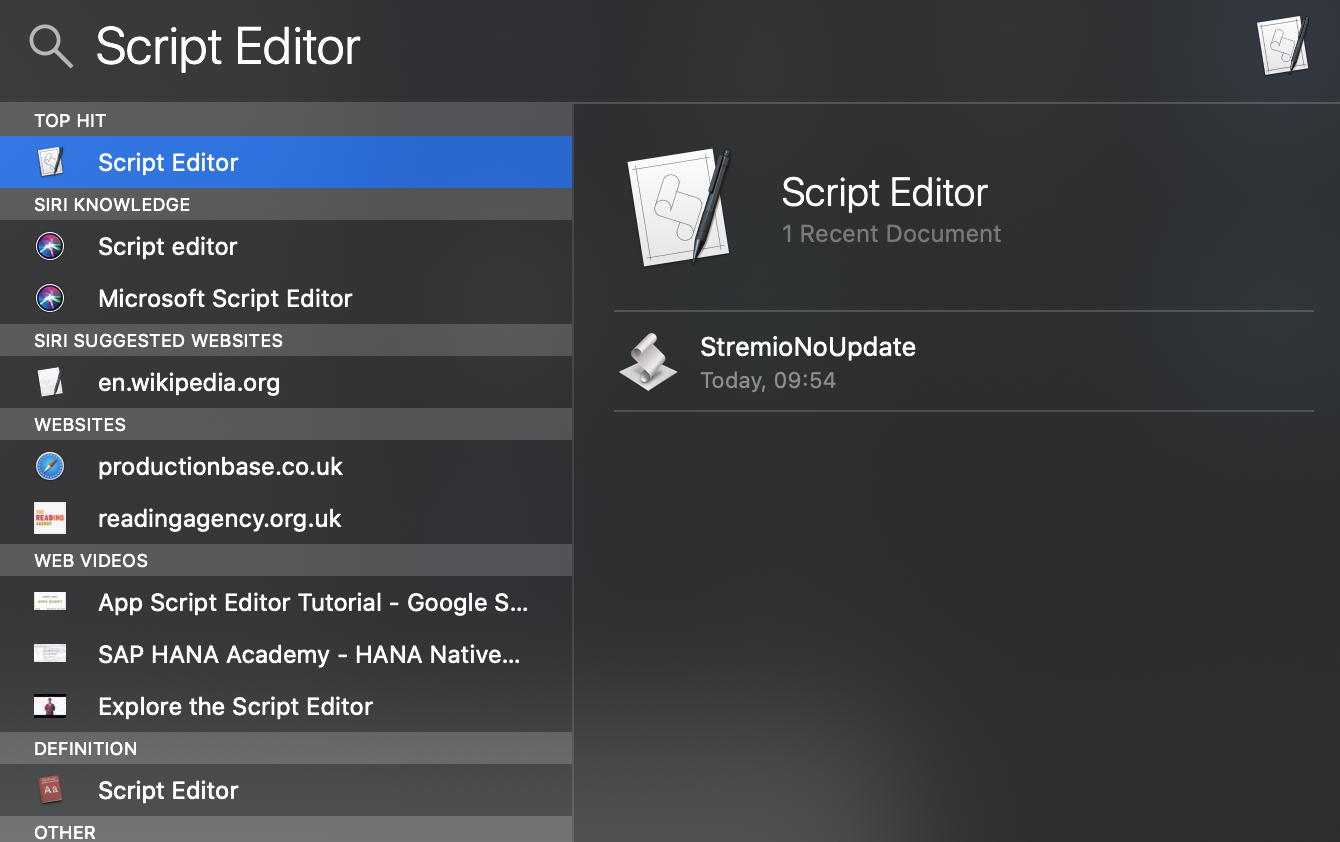Open the readingagency.org.uk website result
This screenshot has height=842, width=1340.
click(x=286, y=518)
